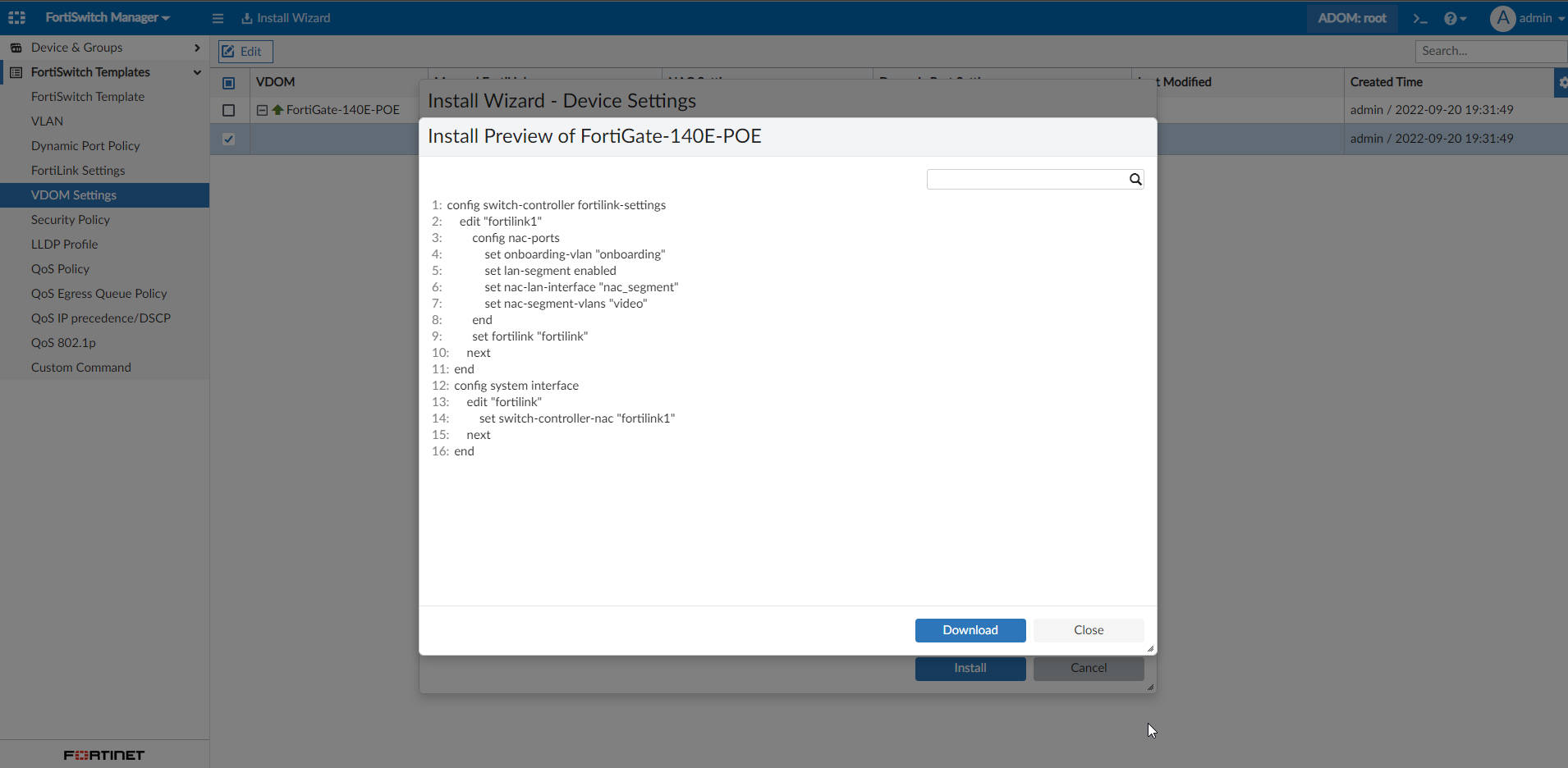Click the Install Preview dialog resize handle
The width and height of the screenshot is (1568, 768).
(x=1150, y=648)
